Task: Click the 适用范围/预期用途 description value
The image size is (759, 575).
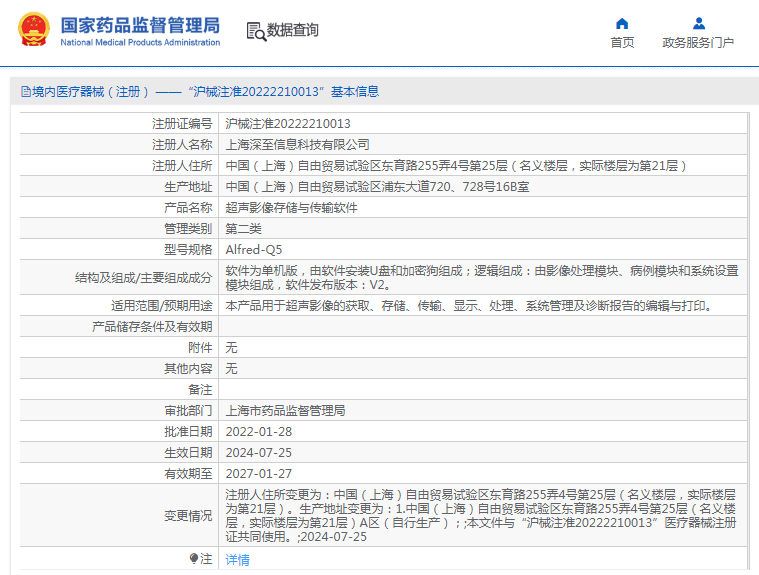Action: click(x=468, y=305)
